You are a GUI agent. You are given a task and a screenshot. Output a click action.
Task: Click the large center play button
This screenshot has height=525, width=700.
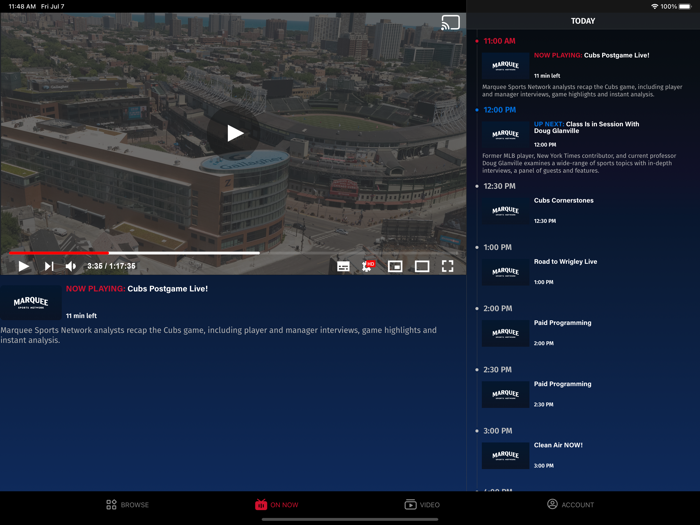pyautogui.click(x=233, y=133)
